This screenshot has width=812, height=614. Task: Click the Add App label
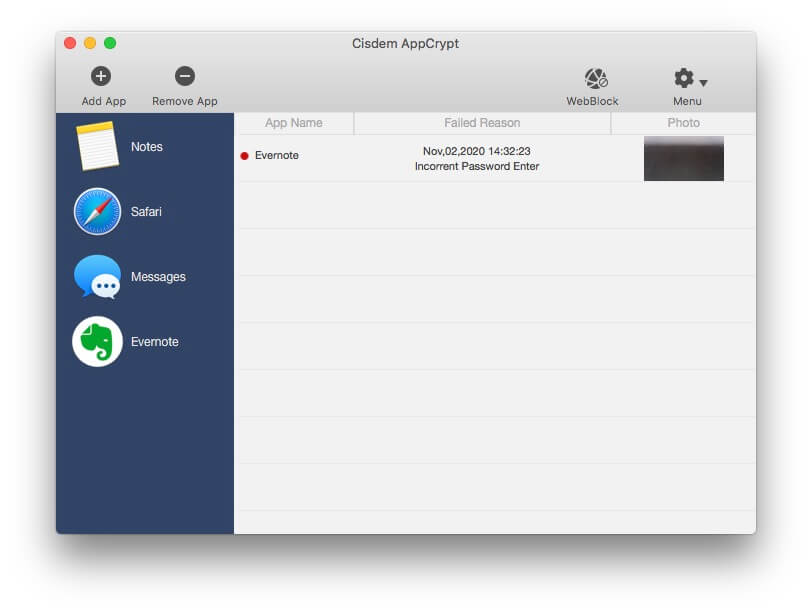pyautogui.click(x=104, y=101)
